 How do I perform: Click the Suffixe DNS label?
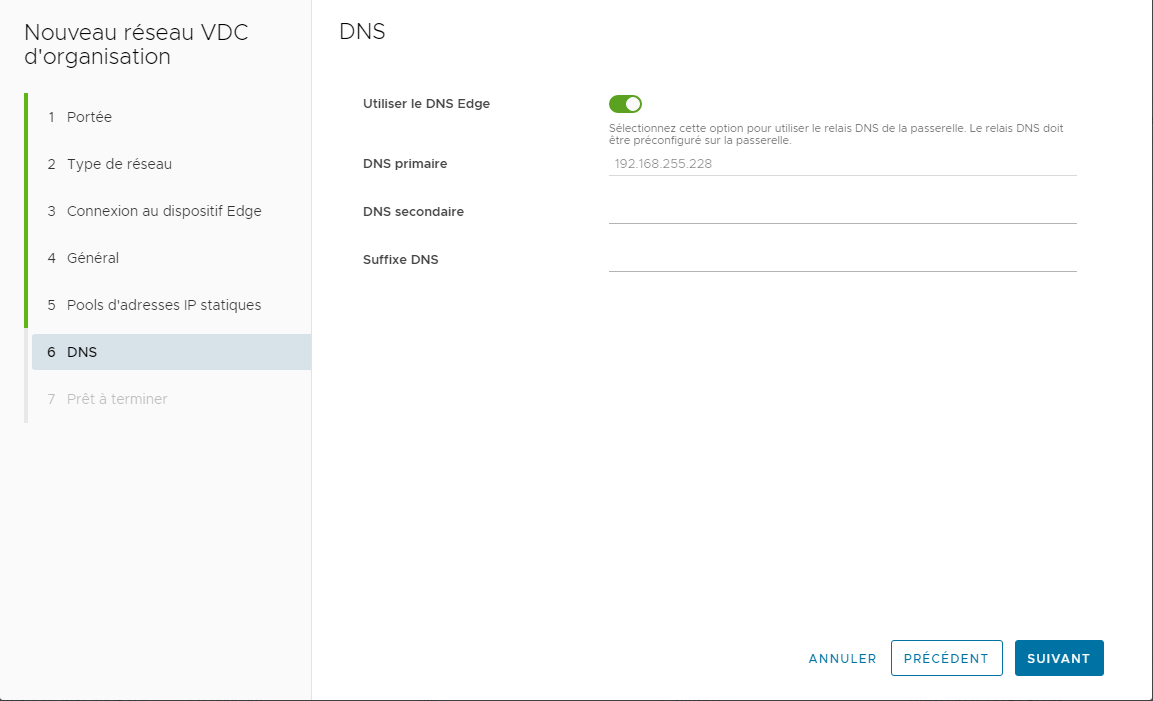point(401,260)
